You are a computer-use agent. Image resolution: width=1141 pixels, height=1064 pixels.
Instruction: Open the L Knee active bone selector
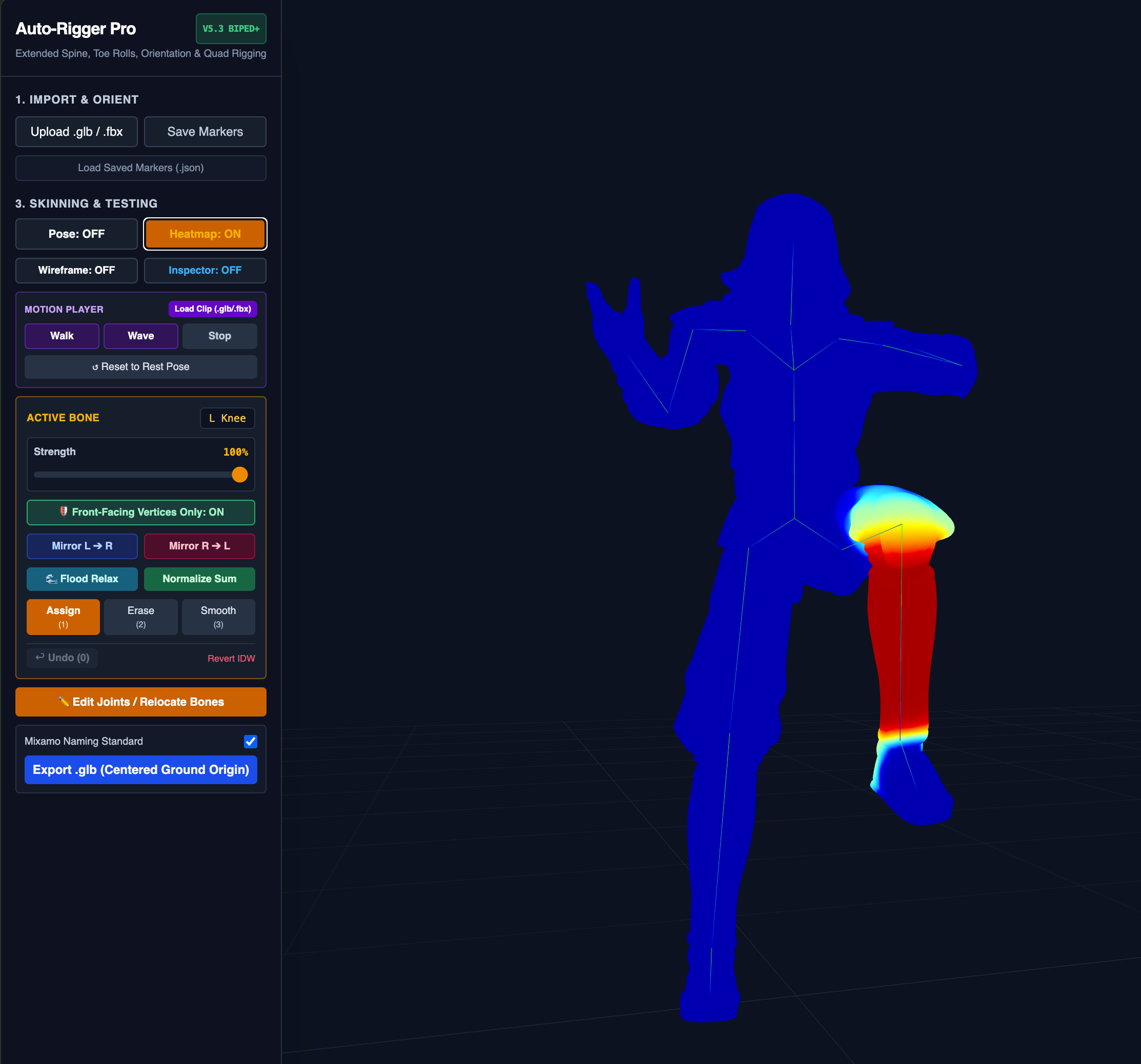227,418
